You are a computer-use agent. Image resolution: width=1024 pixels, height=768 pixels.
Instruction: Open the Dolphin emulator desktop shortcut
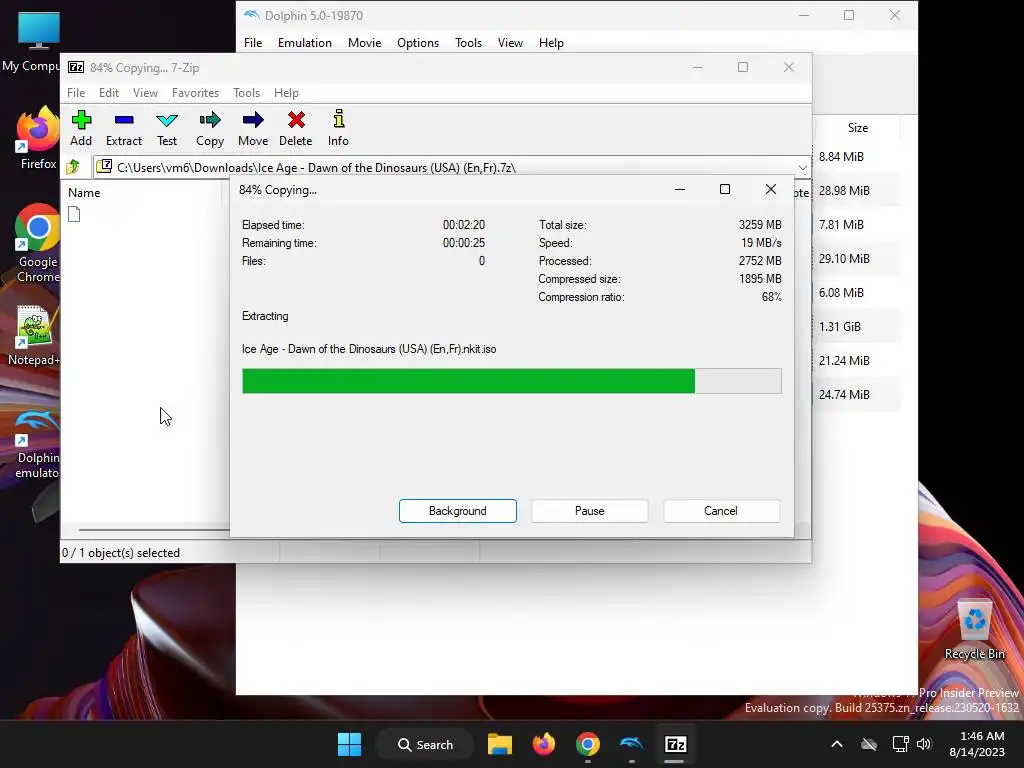37,444
